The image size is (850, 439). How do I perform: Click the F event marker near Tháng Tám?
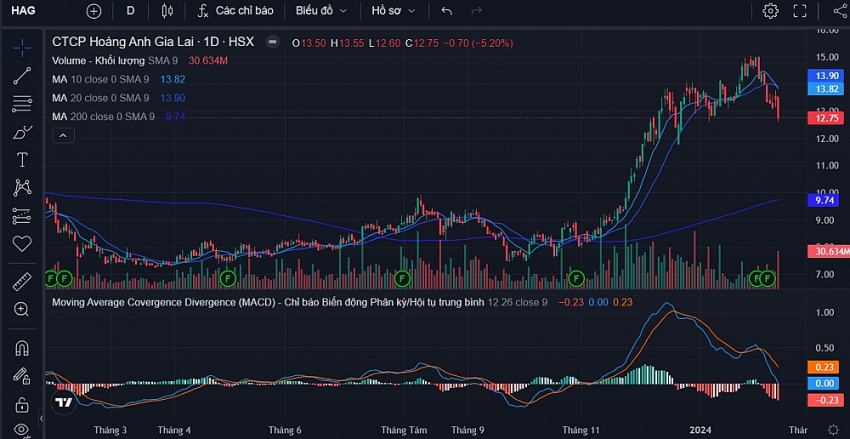click(402, 279)
